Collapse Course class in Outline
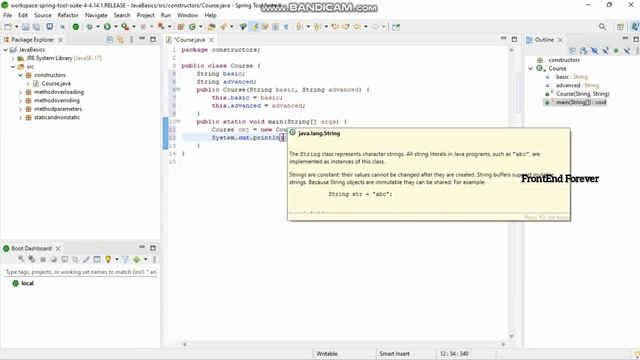 pos(531,69)
